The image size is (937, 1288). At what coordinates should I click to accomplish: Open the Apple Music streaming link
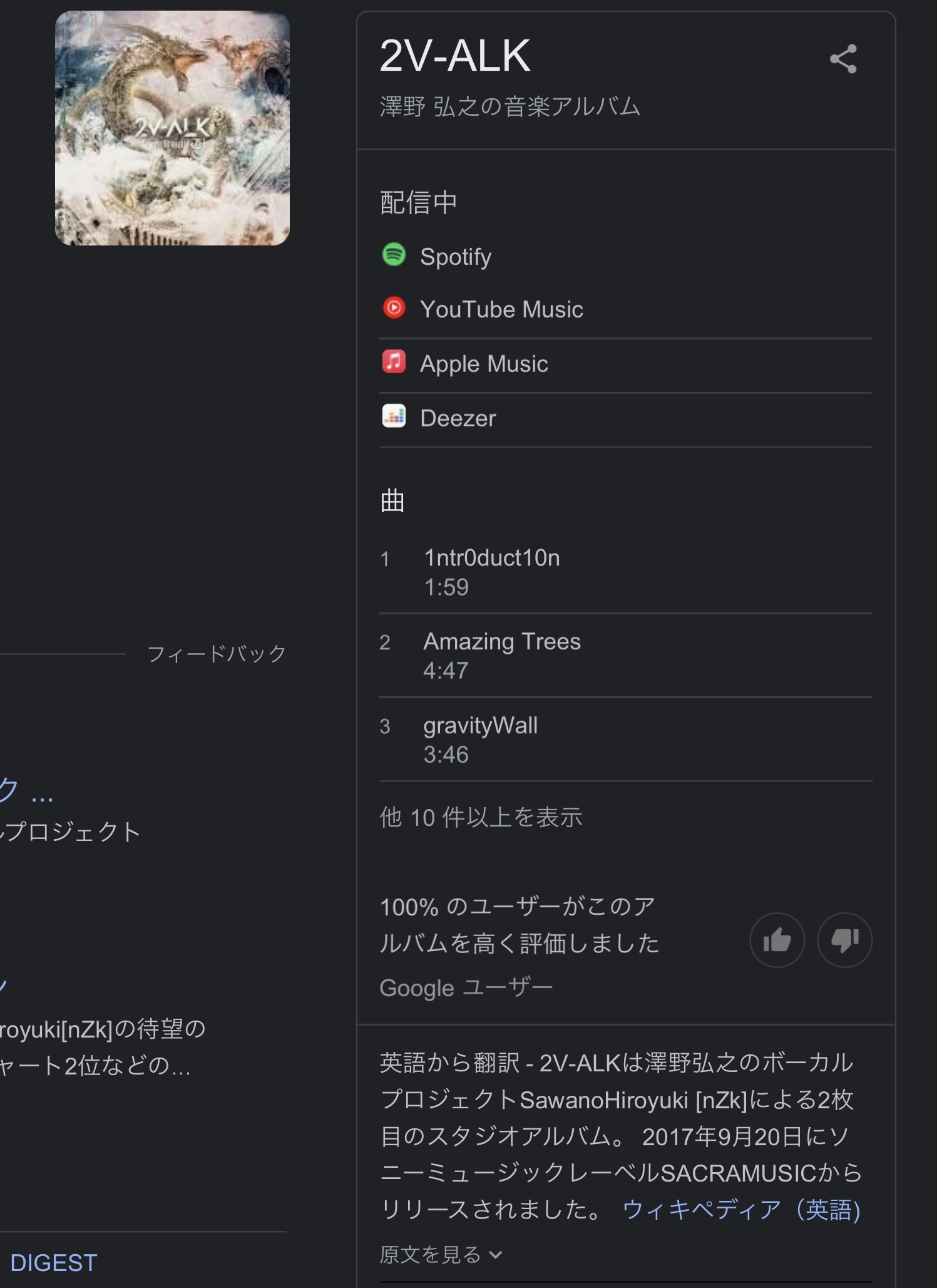click(x=484, y=364)
